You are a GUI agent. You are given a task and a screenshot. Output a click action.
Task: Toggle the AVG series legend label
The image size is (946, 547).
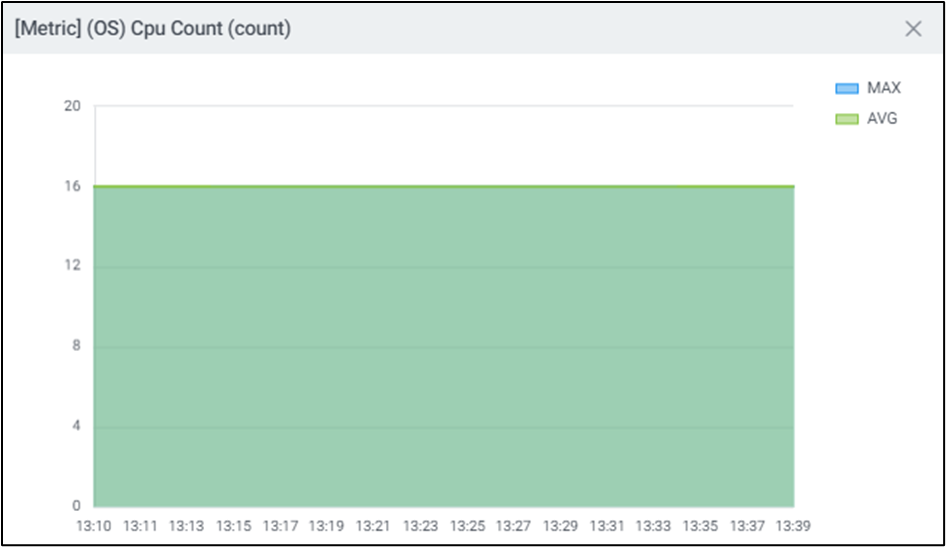coord(882,118)
